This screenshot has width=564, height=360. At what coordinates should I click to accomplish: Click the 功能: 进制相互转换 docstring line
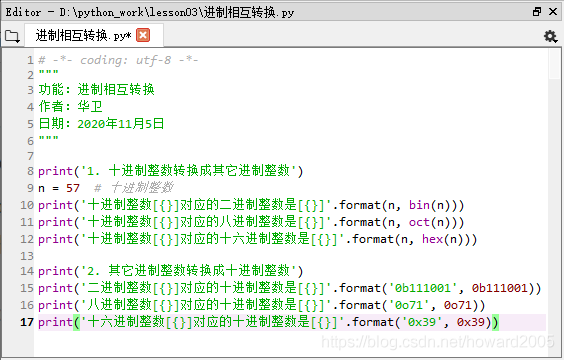click(x=96, y=89)
